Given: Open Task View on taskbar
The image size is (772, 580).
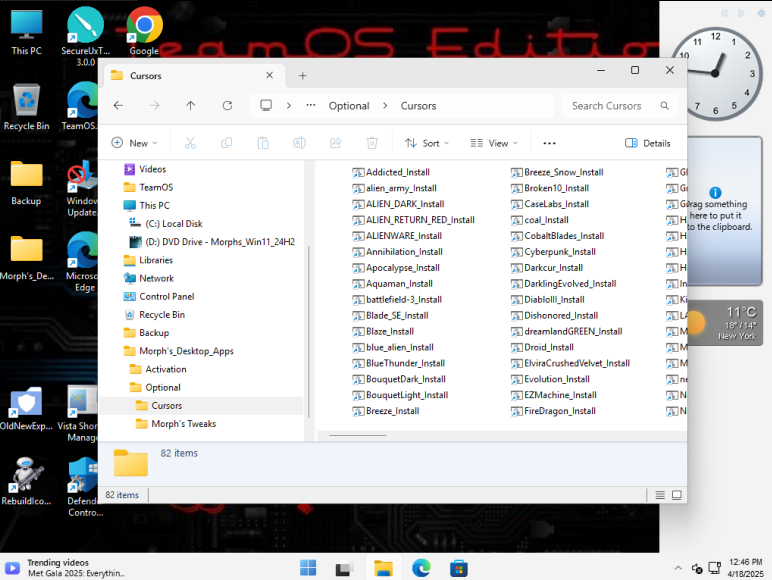Looking at the screenshot, I should point(345,568).
